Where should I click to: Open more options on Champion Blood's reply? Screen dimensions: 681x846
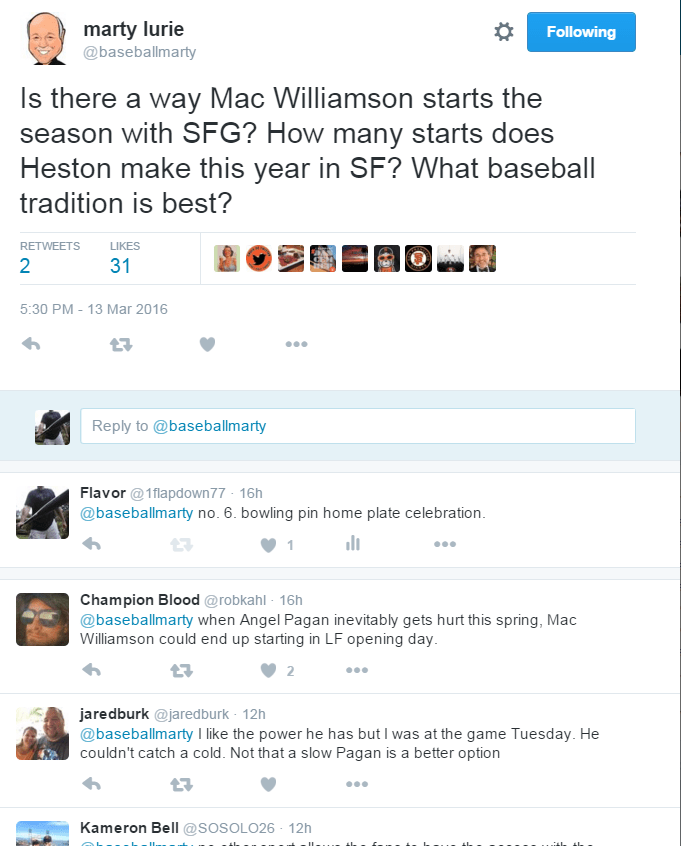pos(357,670)
